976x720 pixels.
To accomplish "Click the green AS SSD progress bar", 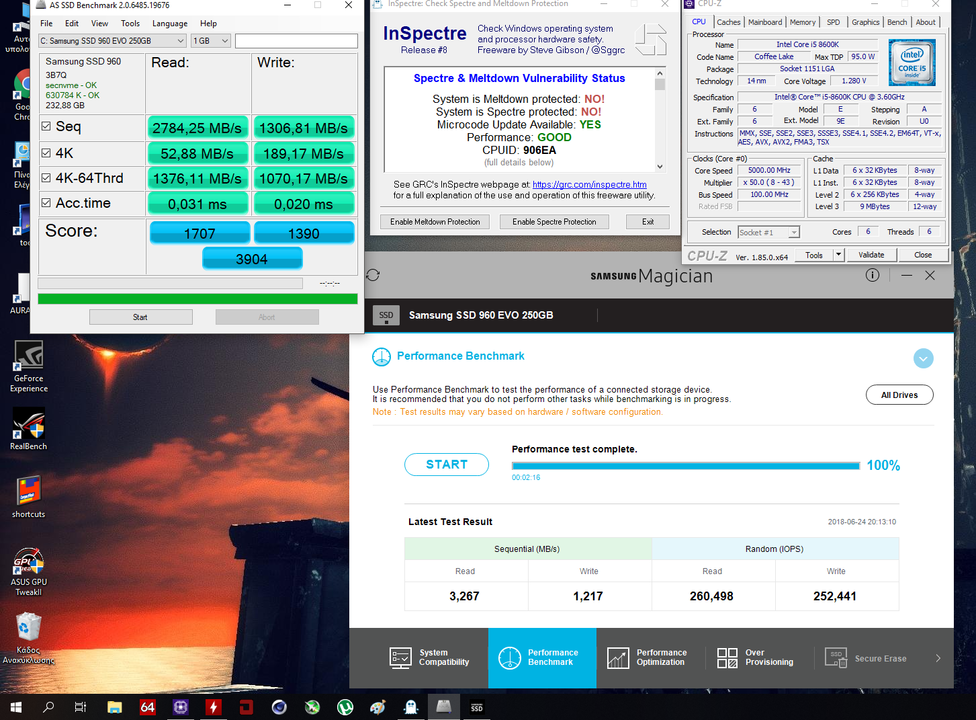I will point(198,299).
